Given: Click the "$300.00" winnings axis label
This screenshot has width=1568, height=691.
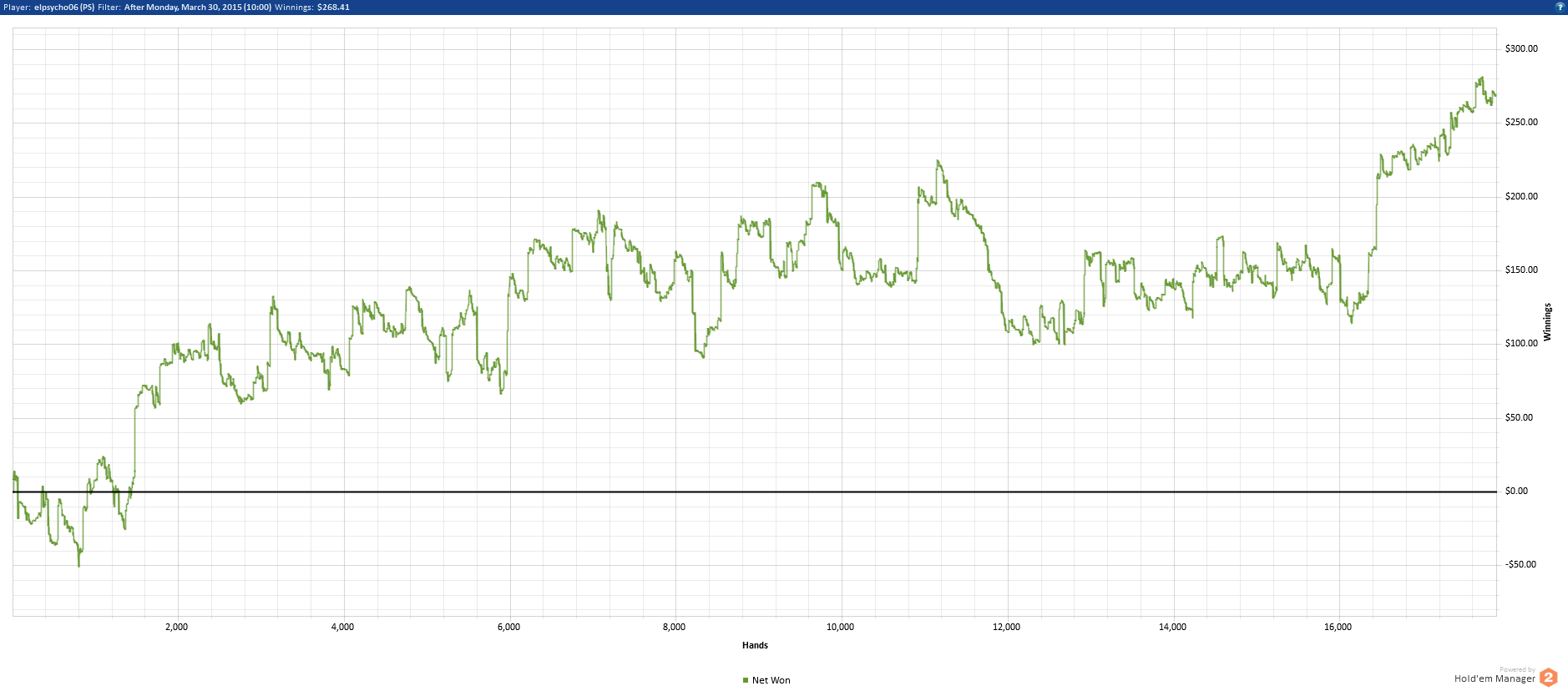Looking at the screenshot, I should [x=1521, y=48].
